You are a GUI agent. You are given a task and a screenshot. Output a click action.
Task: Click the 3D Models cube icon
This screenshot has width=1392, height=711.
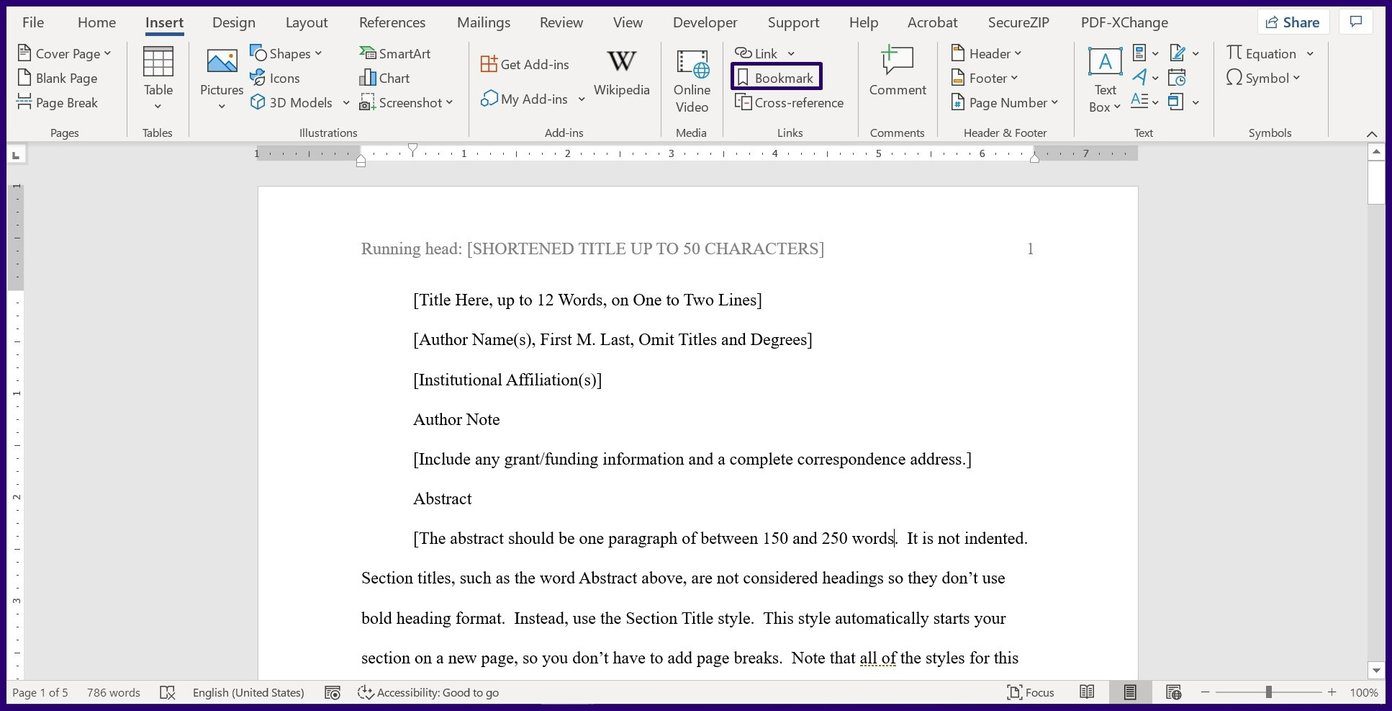coord(258,102)
